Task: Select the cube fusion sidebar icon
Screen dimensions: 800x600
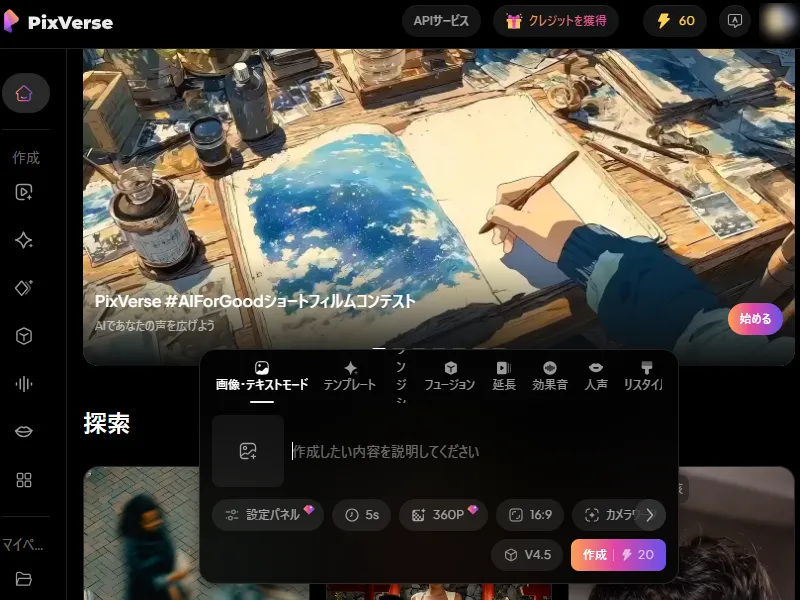Action: (24, 336)
